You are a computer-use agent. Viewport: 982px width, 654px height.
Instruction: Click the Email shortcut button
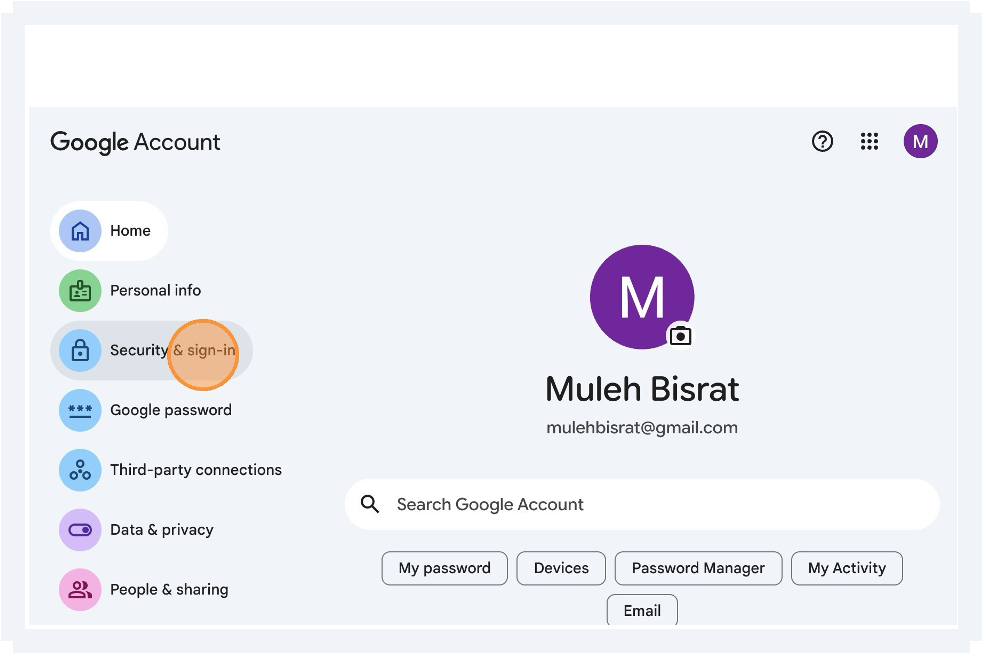coord(641,610)
